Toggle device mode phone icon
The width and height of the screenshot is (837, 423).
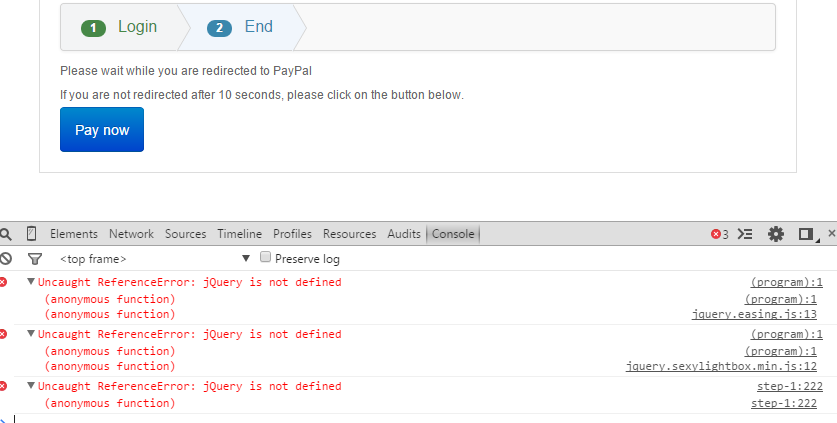coord(31,233)
